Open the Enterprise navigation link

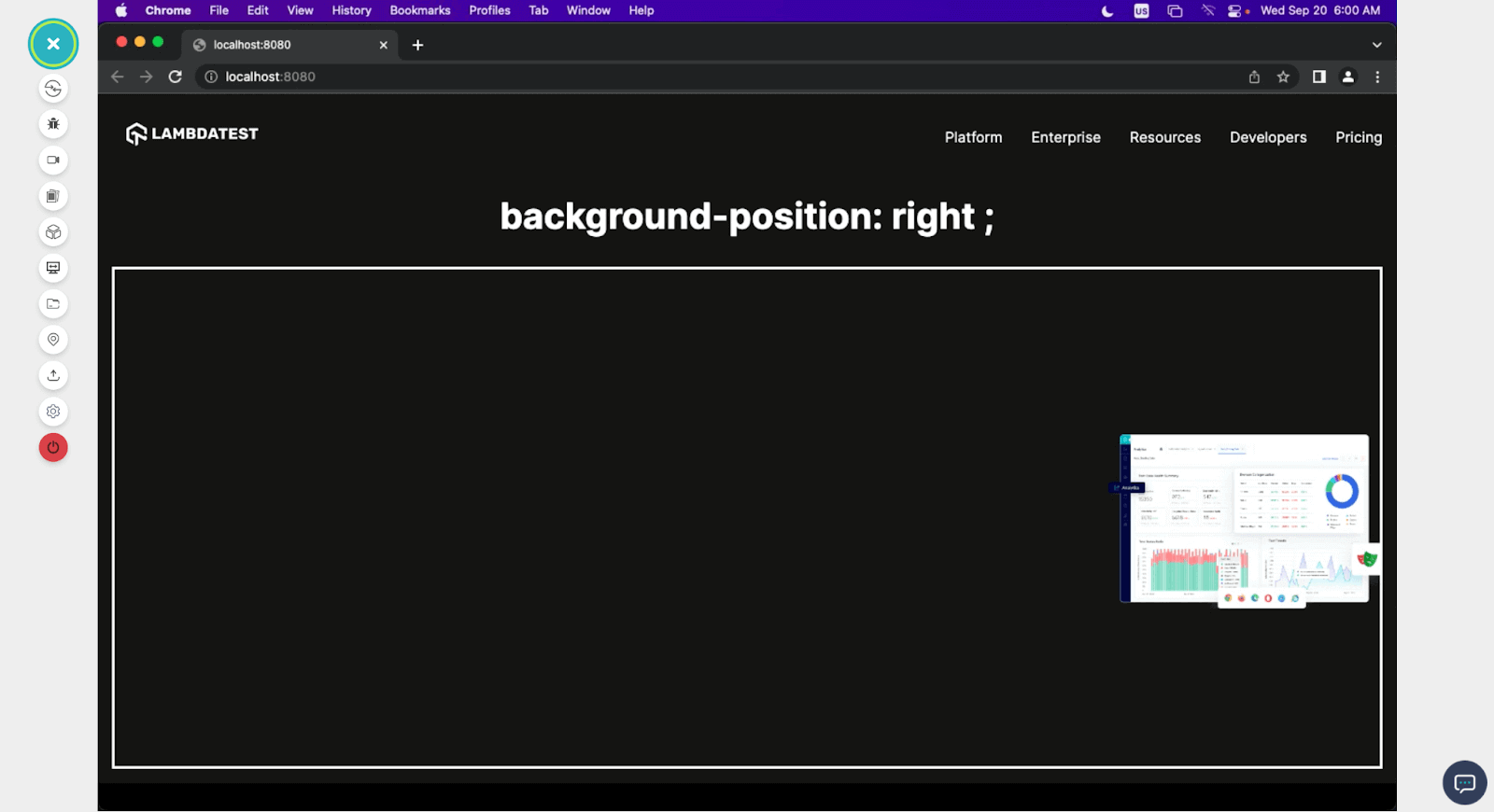click(x=1065, y=137)
